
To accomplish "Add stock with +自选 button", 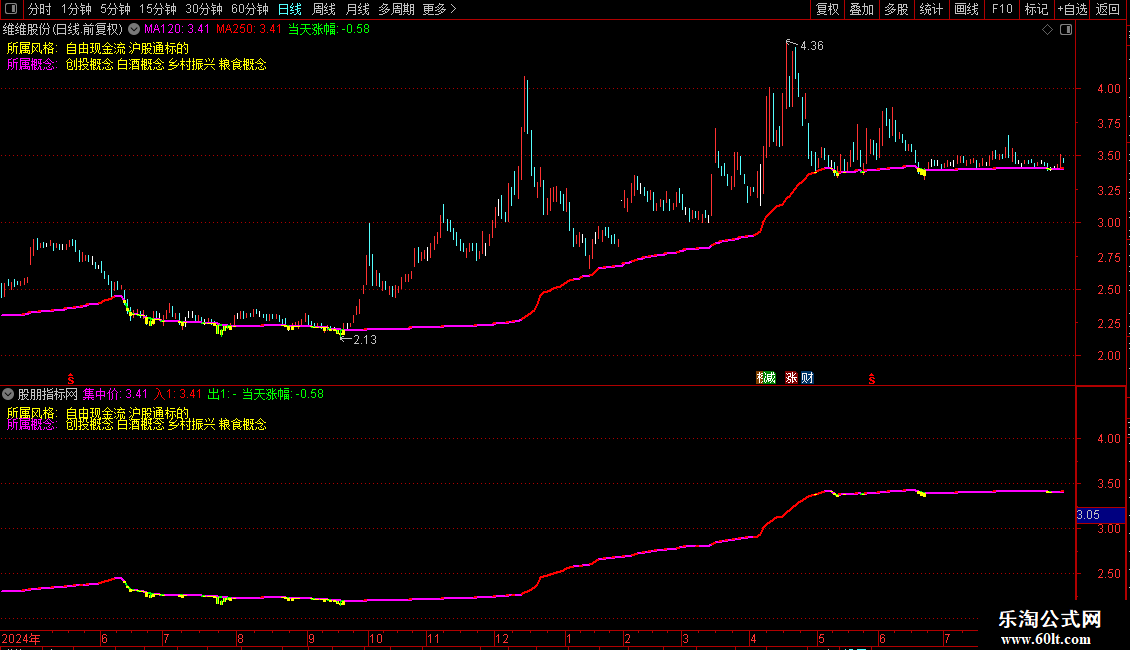I will click(1072, 9).
